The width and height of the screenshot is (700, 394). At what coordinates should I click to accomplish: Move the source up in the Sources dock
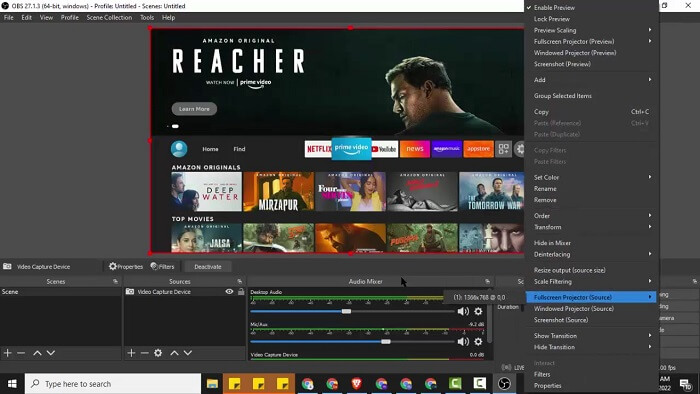(174, 353)
